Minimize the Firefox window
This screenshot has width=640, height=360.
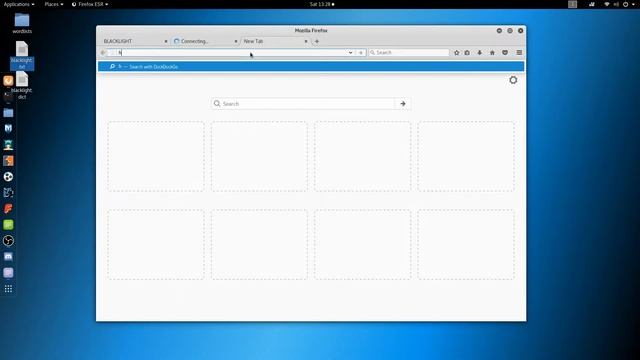pyautogui.click(x=499, y=31)
